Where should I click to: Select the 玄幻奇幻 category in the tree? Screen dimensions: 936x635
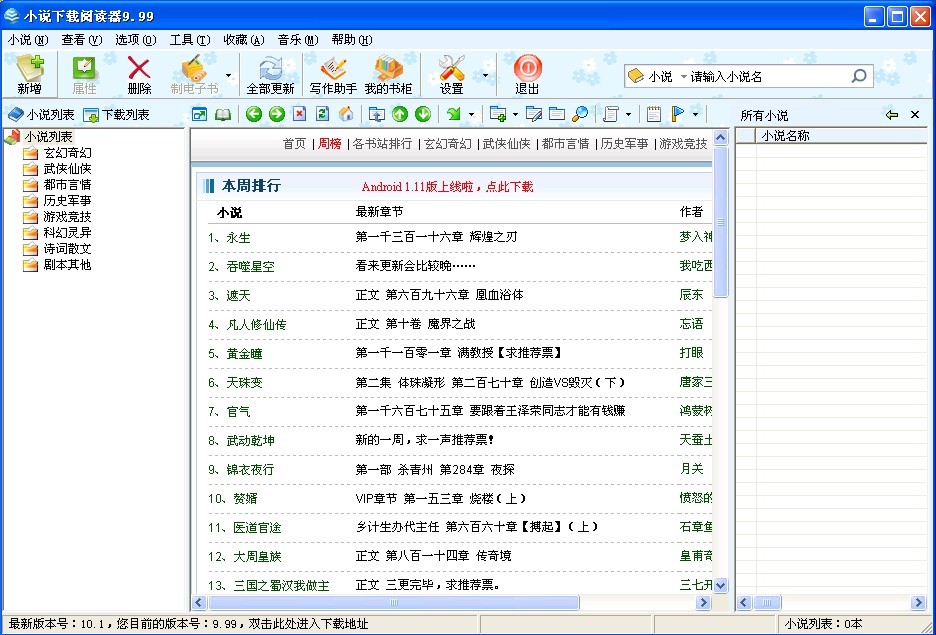[x=67, y=153]
